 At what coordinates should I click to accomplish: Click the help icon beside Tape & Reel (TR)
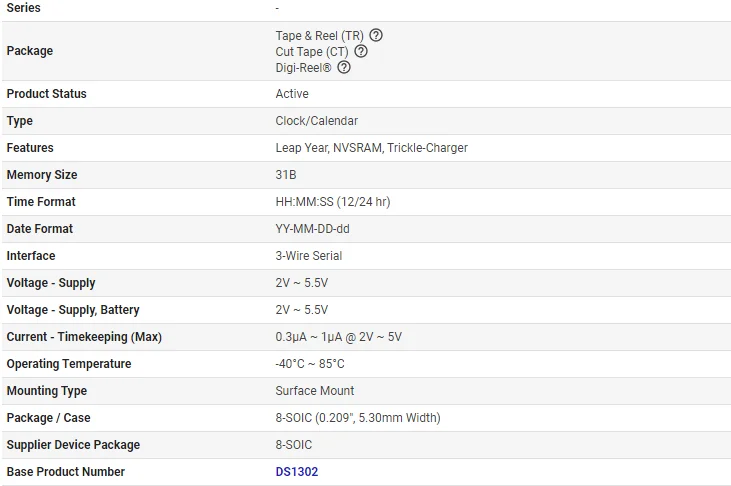[x=376, y=35]
